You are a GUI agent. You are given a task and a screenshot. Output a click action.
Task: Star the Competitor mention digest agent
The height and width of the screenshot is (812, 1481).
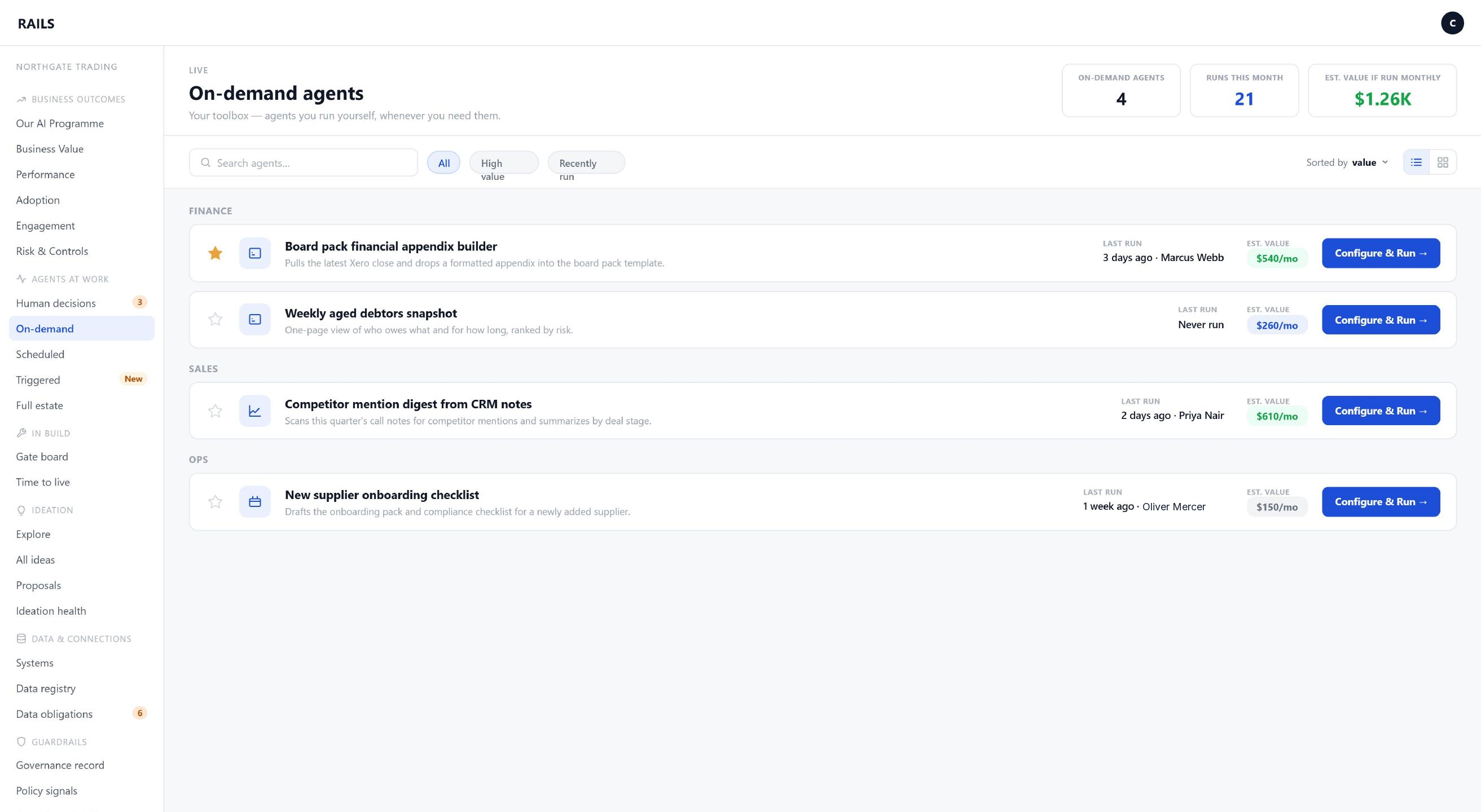tap(215, 411)
